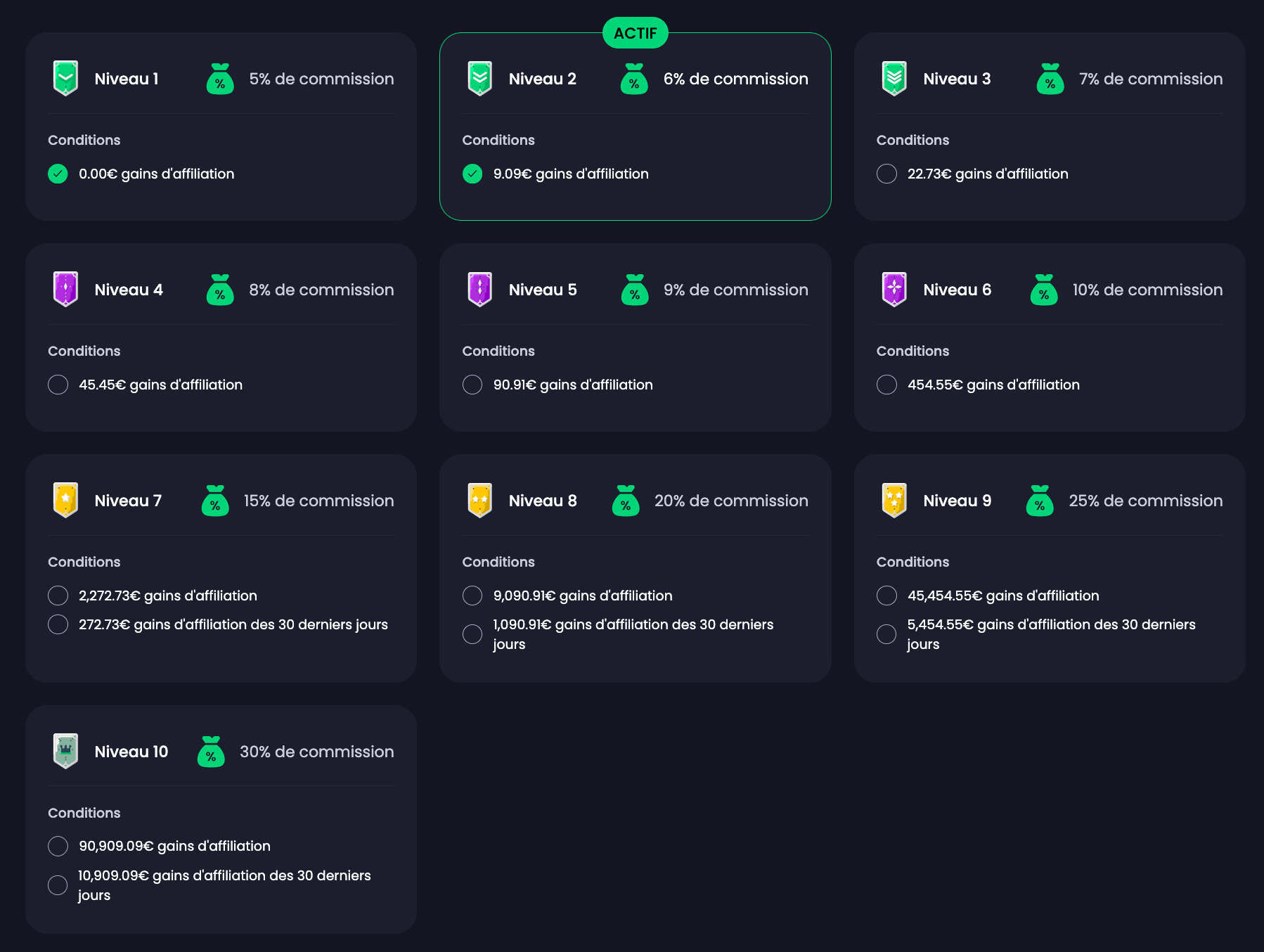Click the '10% de commission' text
The image size is (1264, 952).
1147,290
